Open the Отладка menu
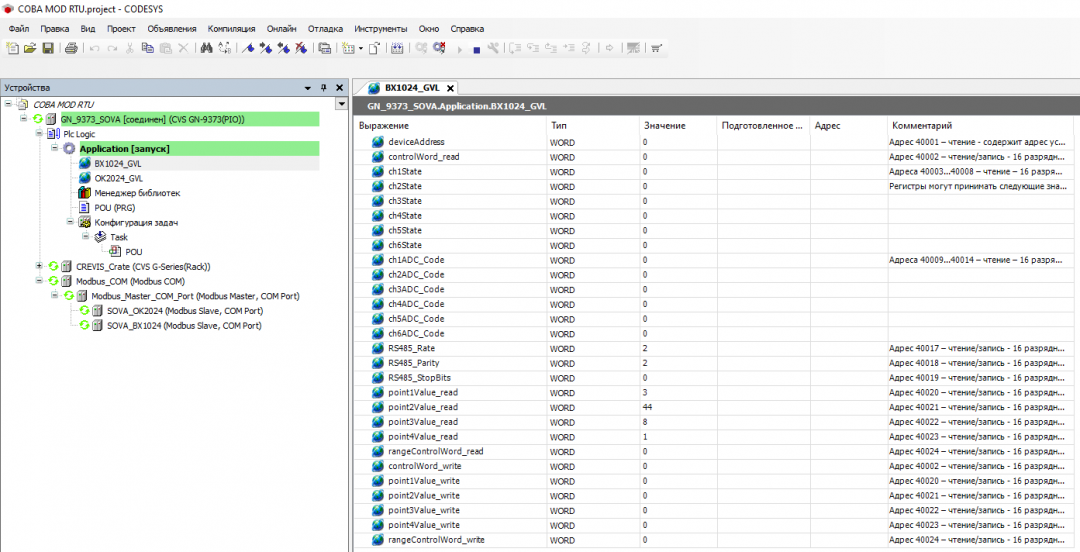Screen dimensions: 1080x552 [325, 29]
